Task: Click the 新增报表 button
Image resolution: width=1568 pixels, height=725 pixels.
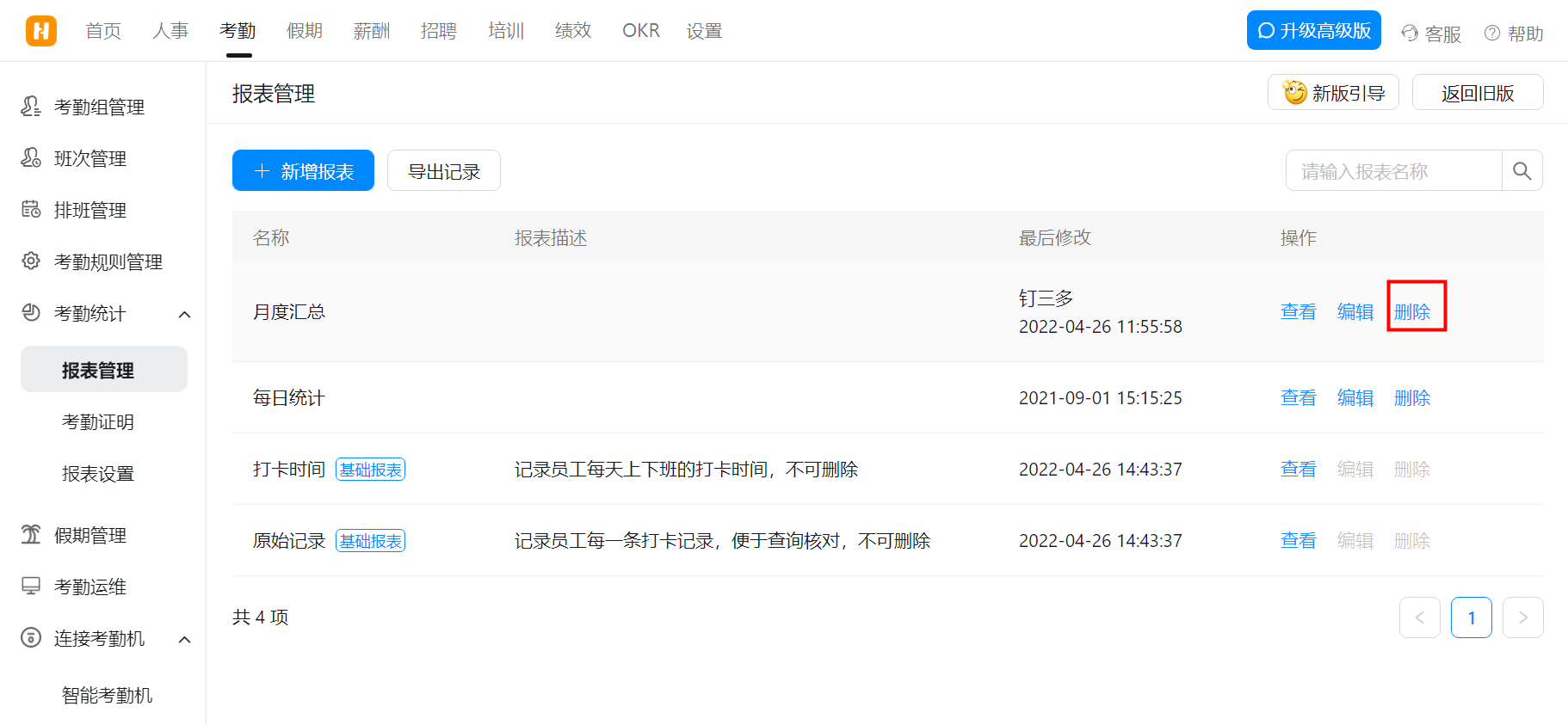Action: 303,171
